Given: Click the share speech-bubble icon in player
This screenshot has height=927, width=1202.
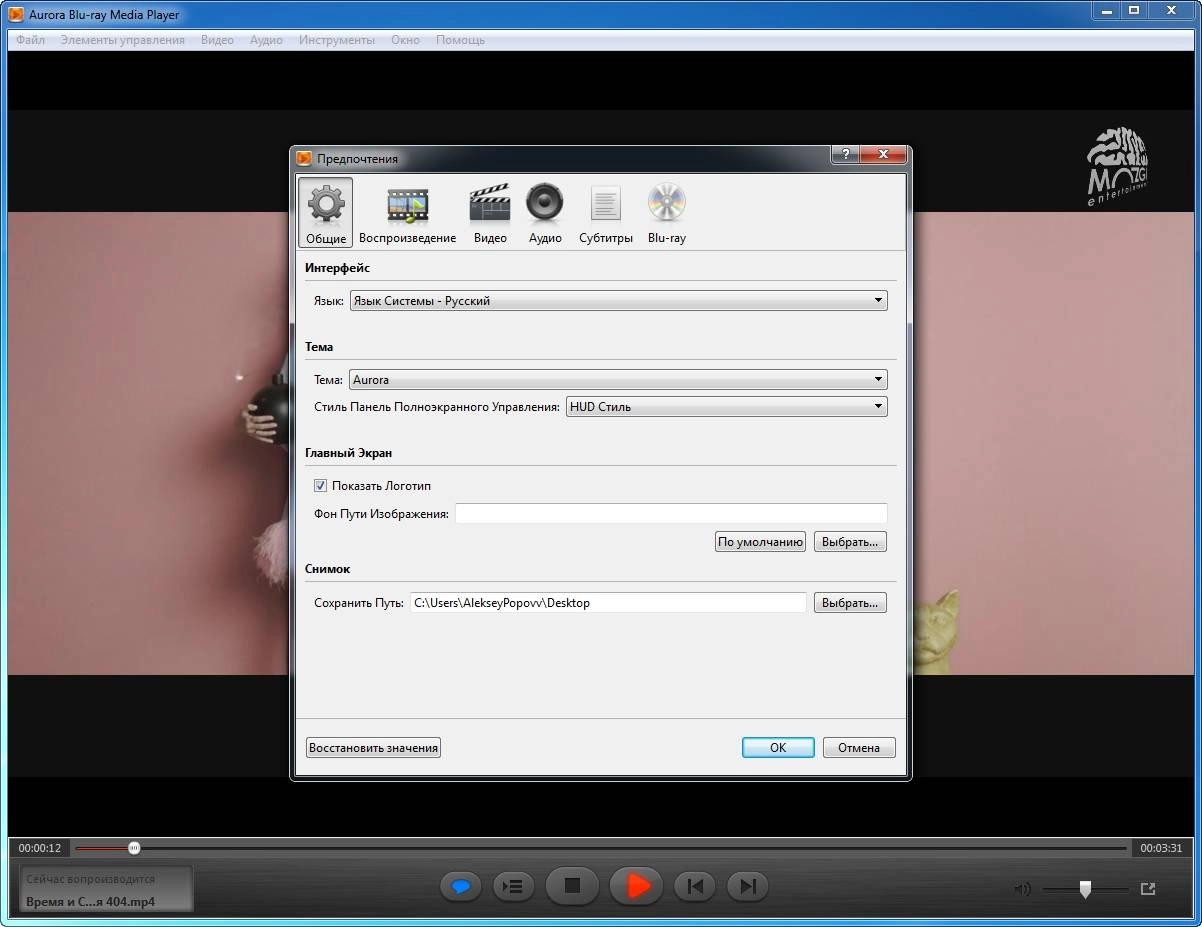Looking at the screenshot, I should (x=461, y=886).
